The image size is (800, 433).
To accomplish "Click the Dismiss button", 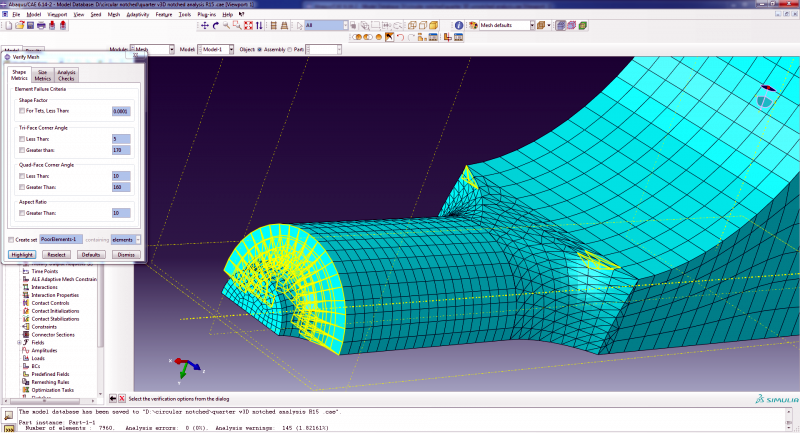I will coord(126,254).
